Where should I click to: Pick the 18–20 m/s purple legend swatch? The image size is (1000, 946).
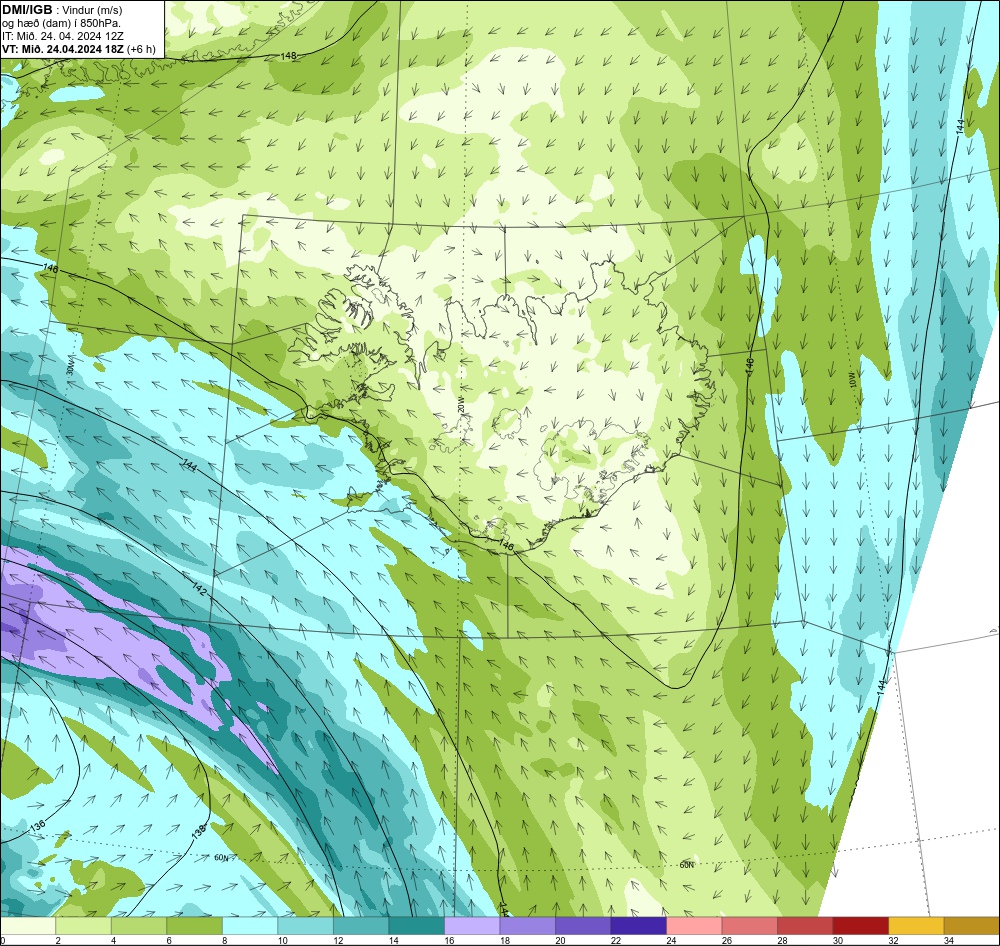(x=527, y=926)
